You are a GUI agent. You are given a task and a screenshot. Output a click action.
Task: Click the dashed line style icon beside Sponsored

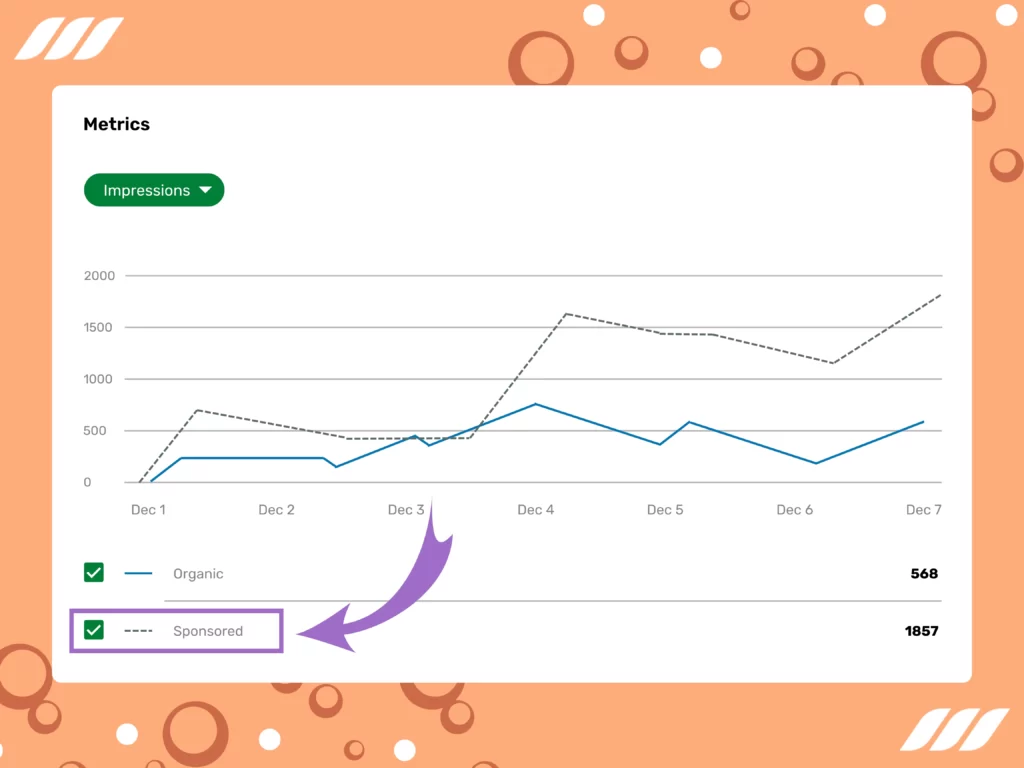point(137,631)
